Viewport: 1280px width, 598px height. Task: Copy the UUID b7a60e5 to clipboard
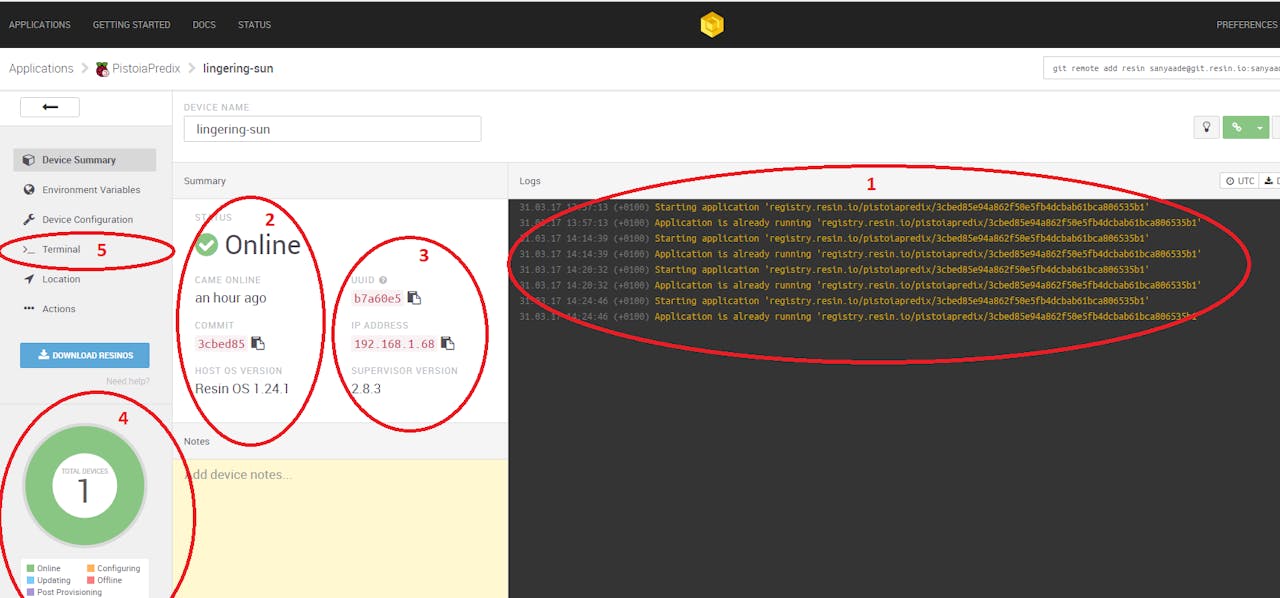pyautogui.click(x=414, y=298)
